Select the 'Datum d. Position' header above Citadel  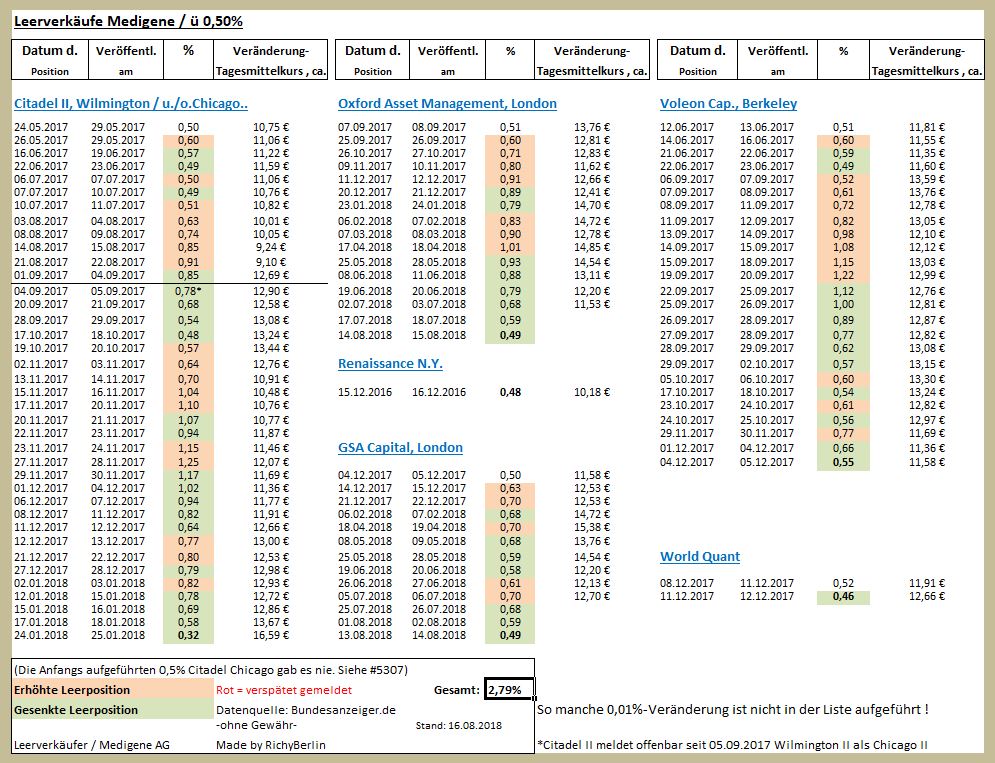(x=49, y=60)
